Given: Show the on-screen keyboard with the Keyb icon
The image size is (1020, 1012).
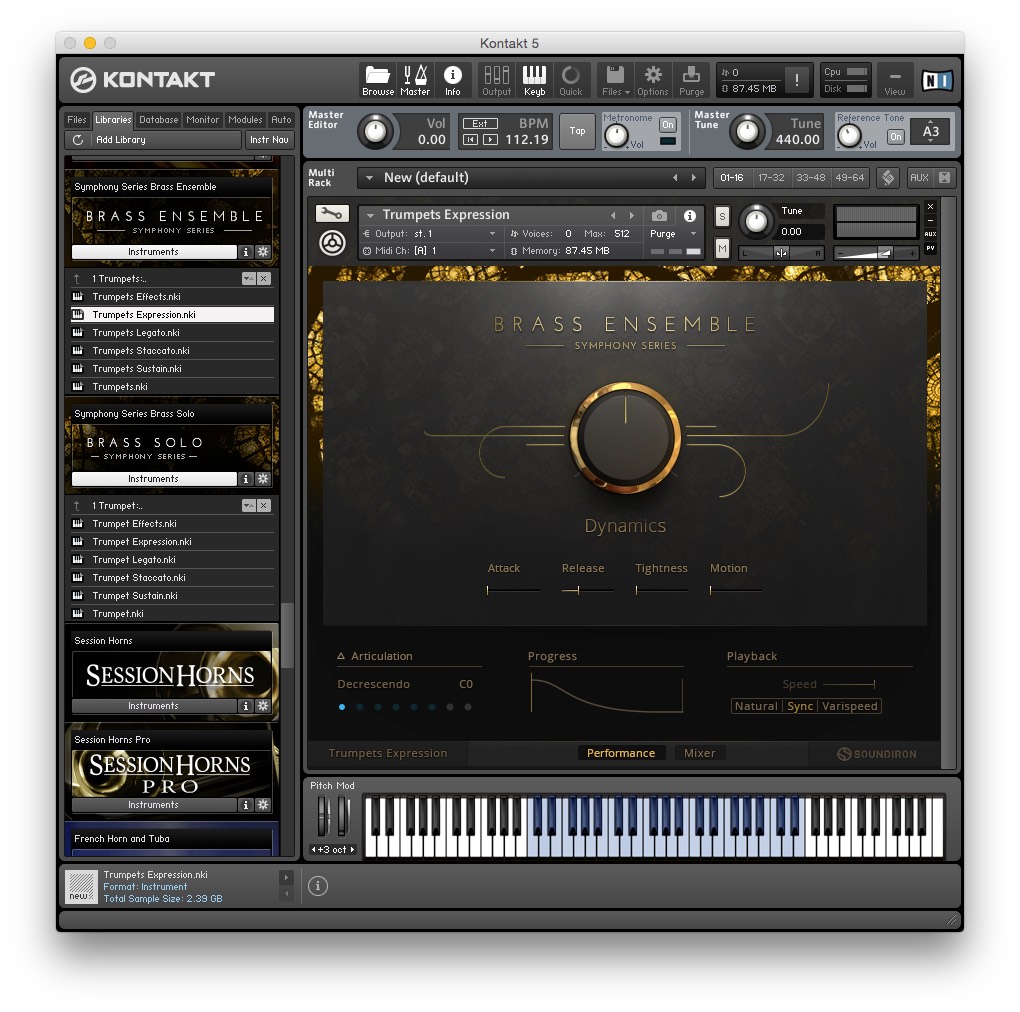Looking at the screenshot, I should coord(534,80).
